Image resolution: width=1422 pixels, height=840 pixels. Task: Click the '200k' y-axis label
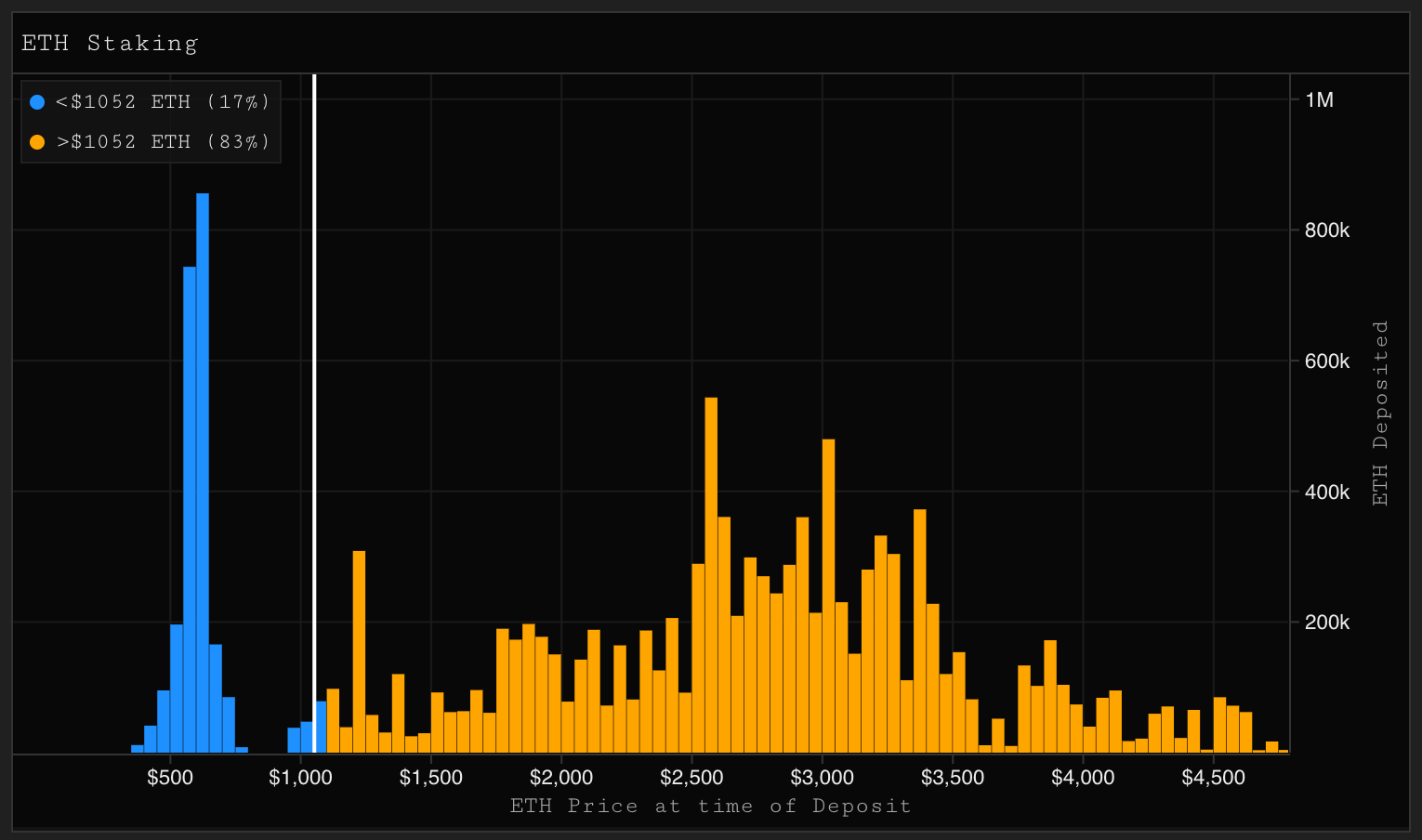1326,623
